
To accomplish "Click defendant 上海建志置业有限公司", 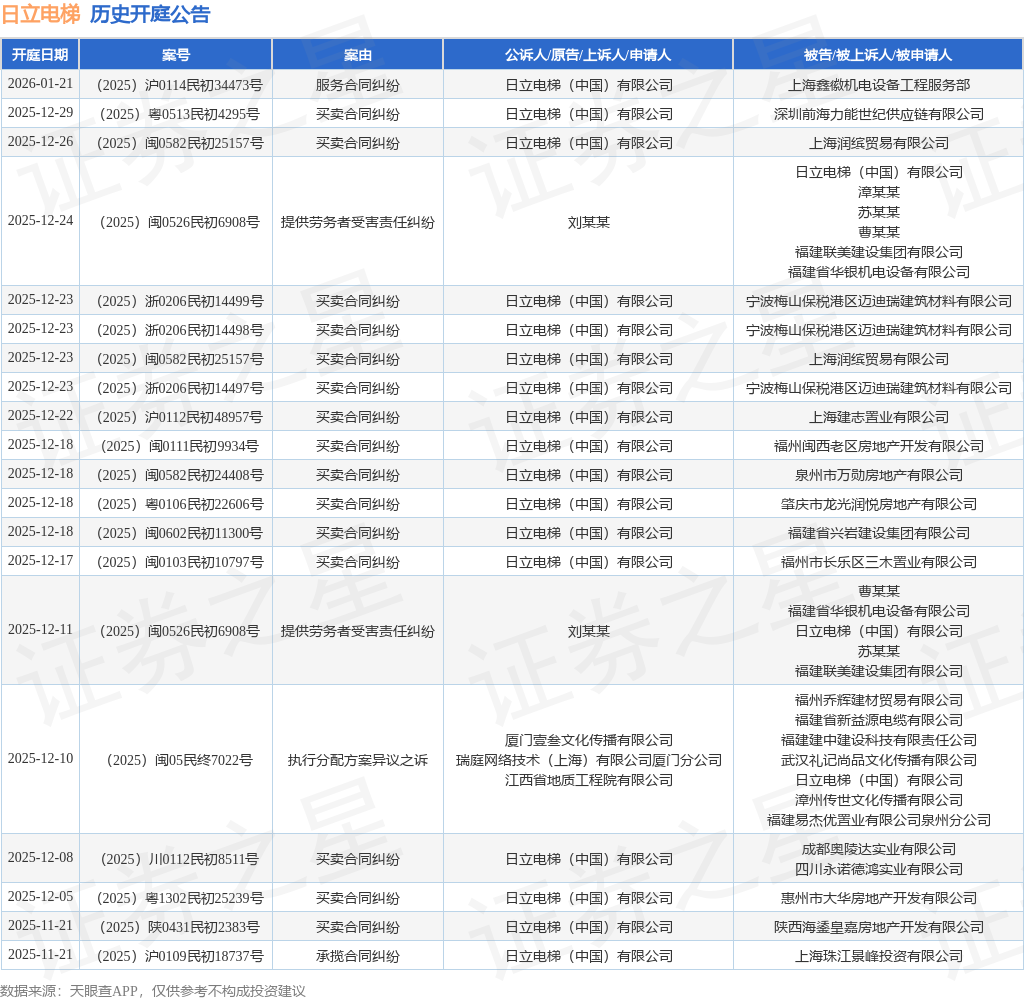I will tap(878, 417).
